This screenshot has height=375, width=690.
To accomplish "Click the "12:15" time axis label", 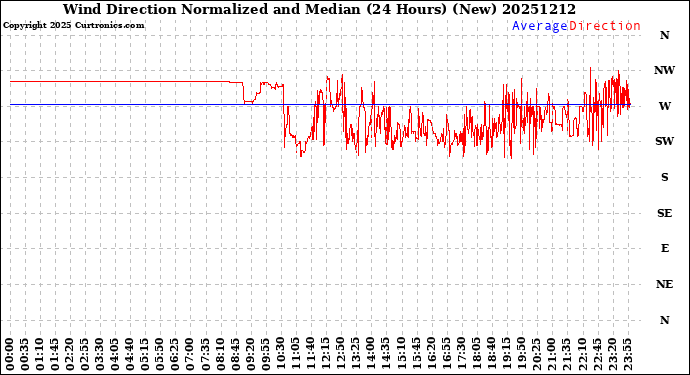I will point(326,354).
